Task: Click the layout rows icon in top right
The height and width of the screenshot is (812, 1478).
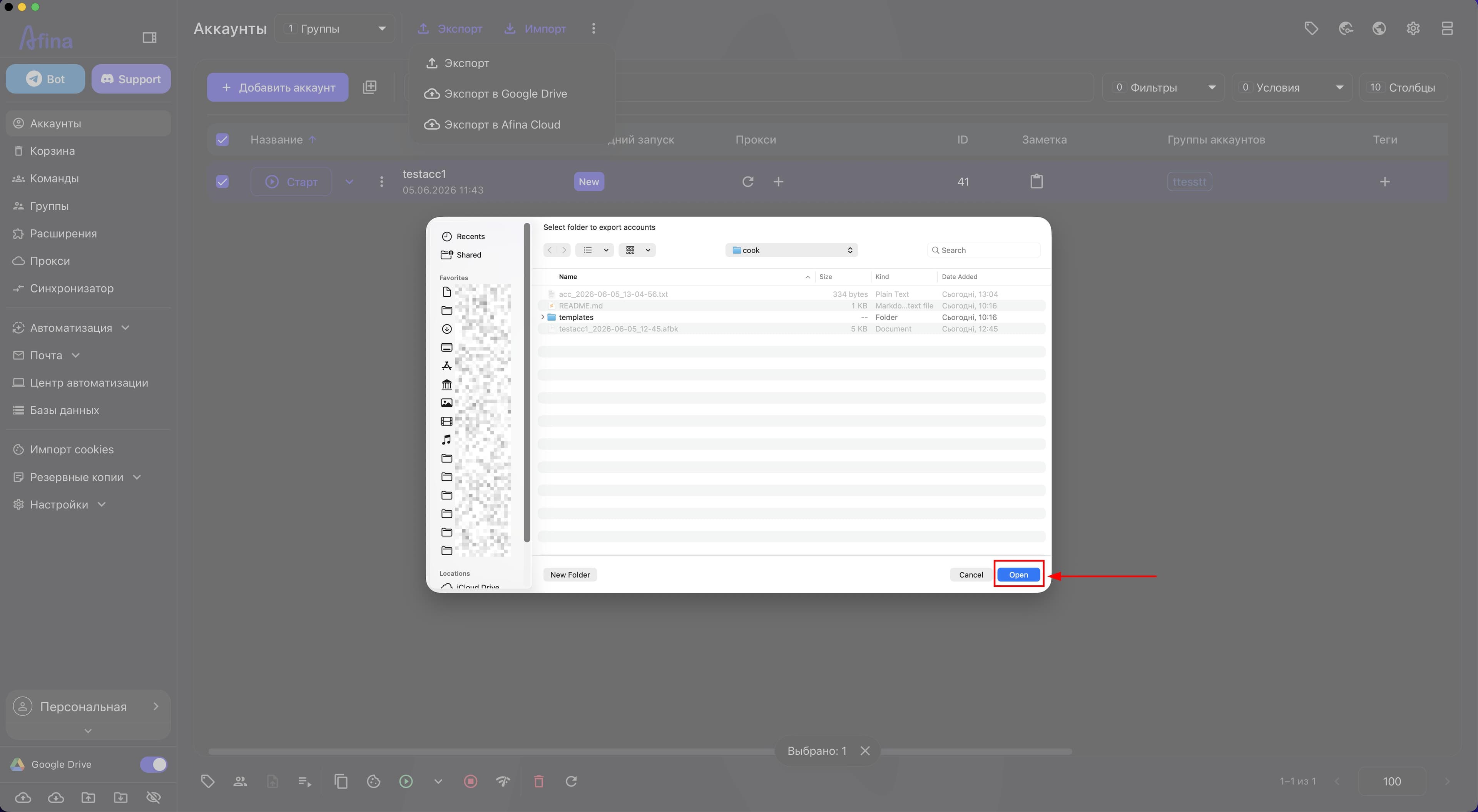Action: tap(1447, 28)
